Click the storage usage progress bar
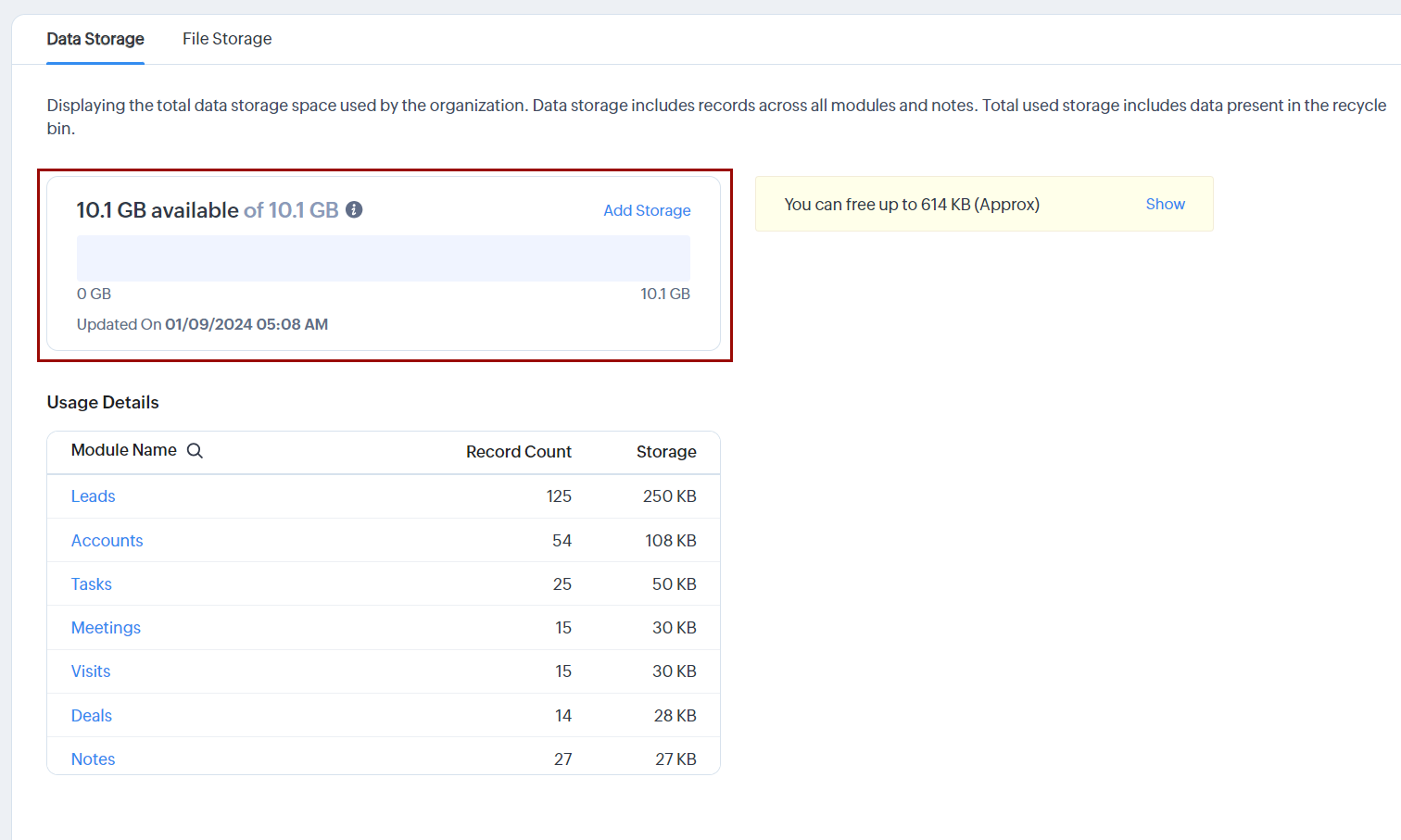 coord(384,258)
